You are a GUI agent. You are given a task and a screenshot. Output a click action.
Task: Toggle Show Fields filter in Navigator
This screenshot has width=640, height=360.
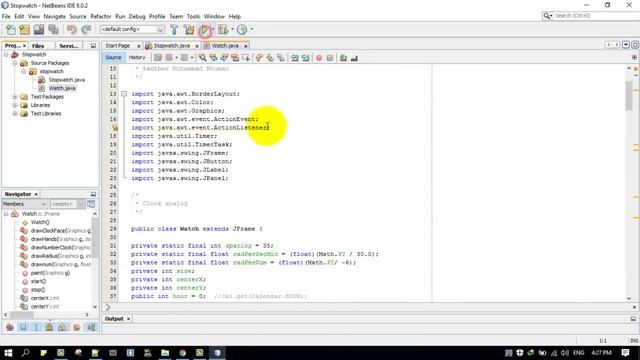(x=23, y=327)
